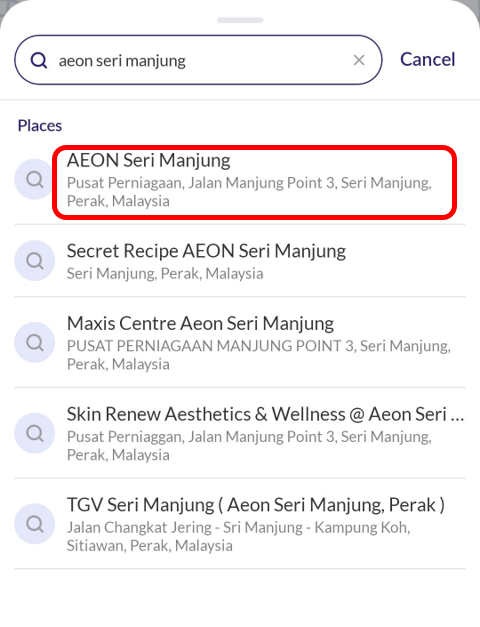The height and width of the screenshot is (627, 480).
Task: Click the Places section heading
Action: tap(40, 126)
